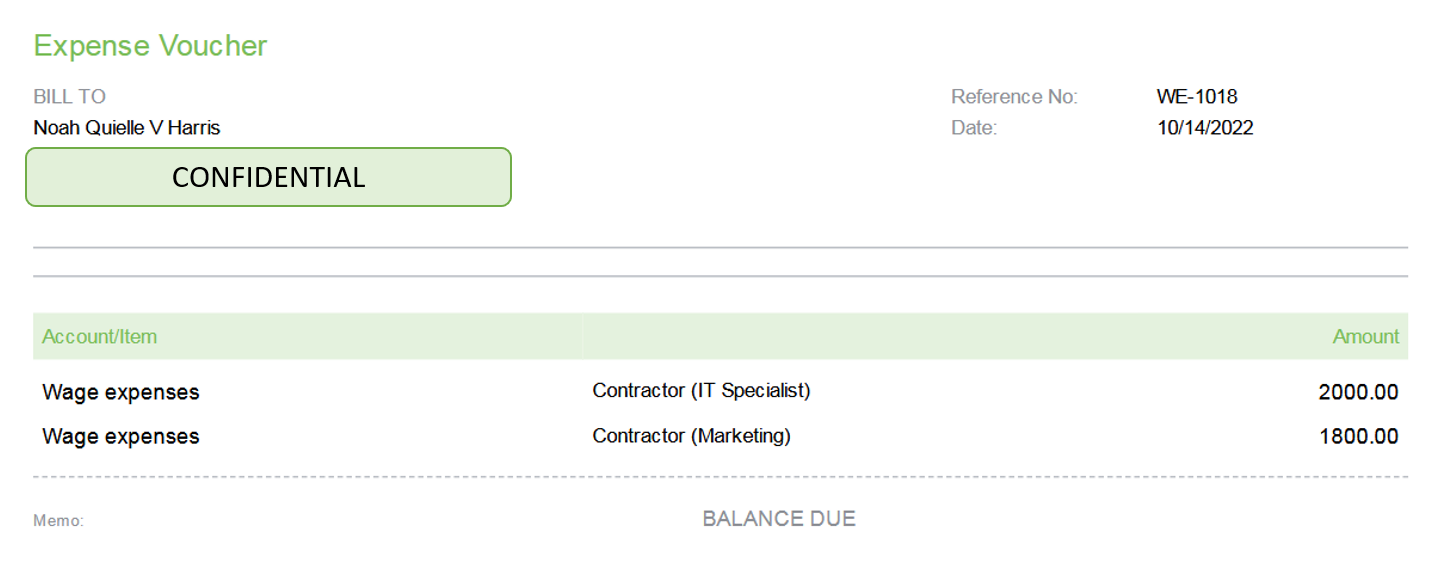This screenshot has height=563, width=1431.
Task: Click the Contractor (IT Specialist) description
Action: [x=701, y=391]
